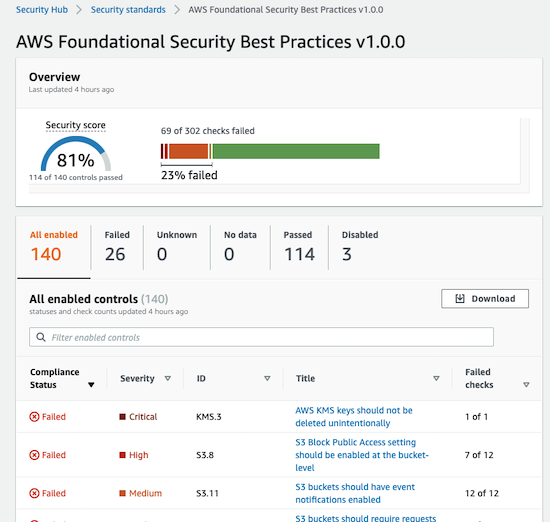Click the Filter enabled controls input field
This screenshot has height=522, width=550.
[261, 337]
